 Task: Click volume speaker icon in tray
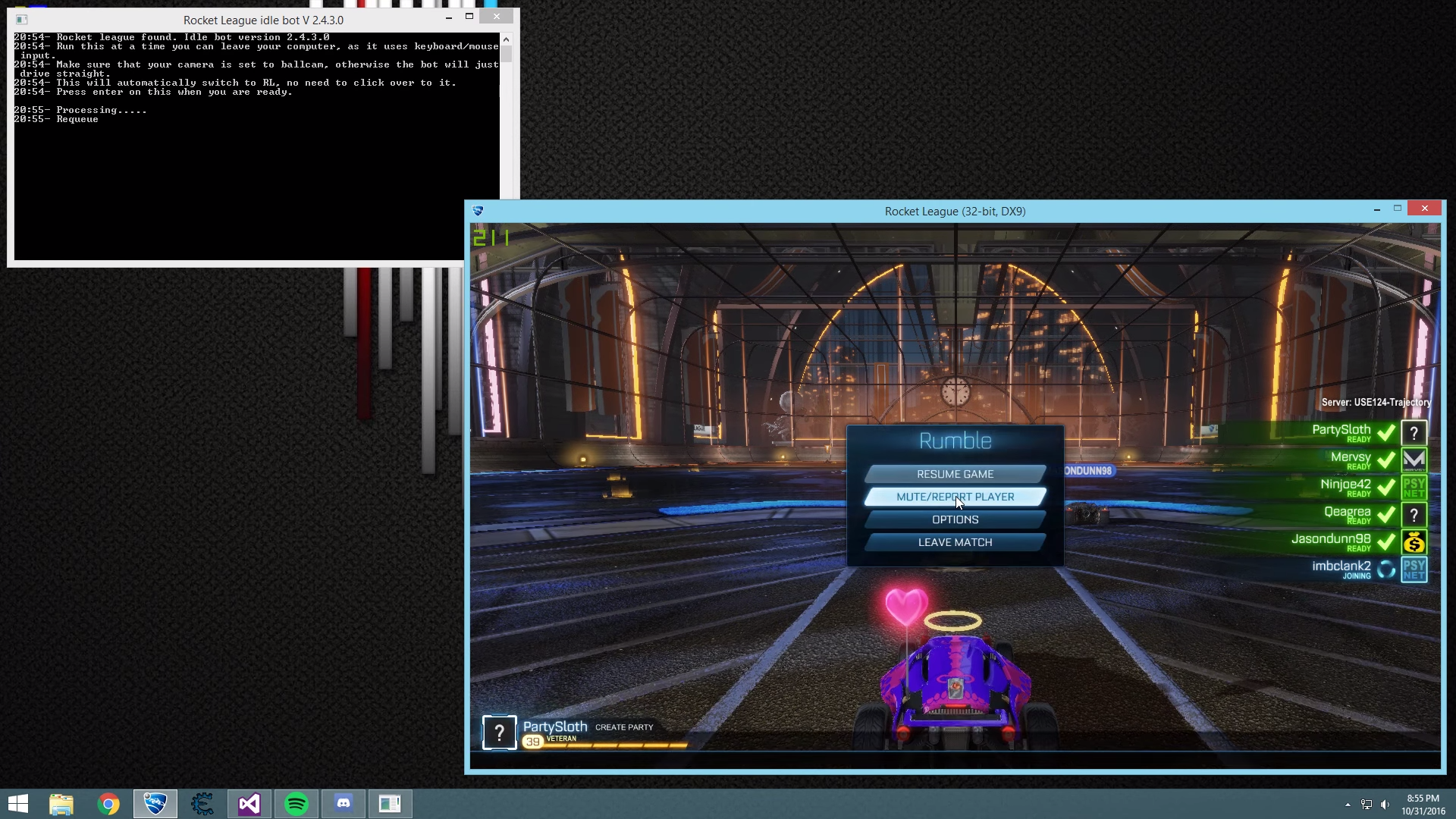(1385, 805)
